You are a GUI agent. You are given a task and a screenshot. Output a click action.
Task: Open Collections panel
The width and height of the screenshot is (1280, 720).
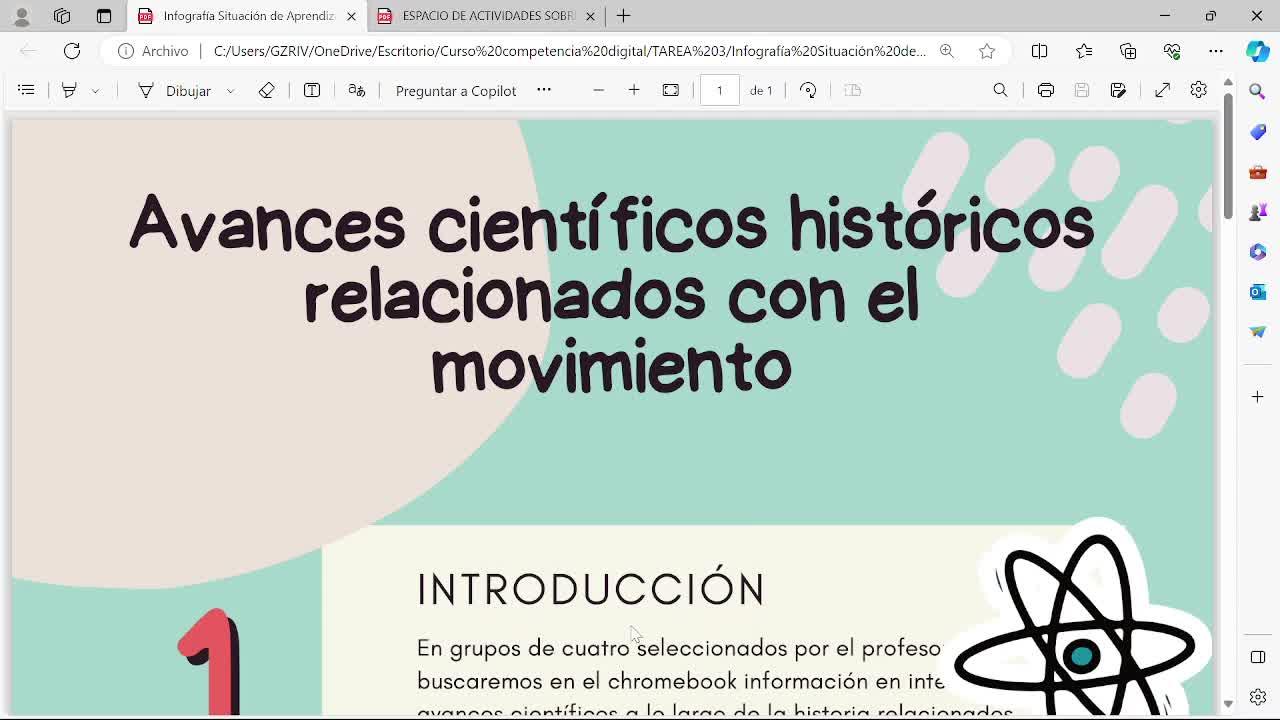[1128, 51]
